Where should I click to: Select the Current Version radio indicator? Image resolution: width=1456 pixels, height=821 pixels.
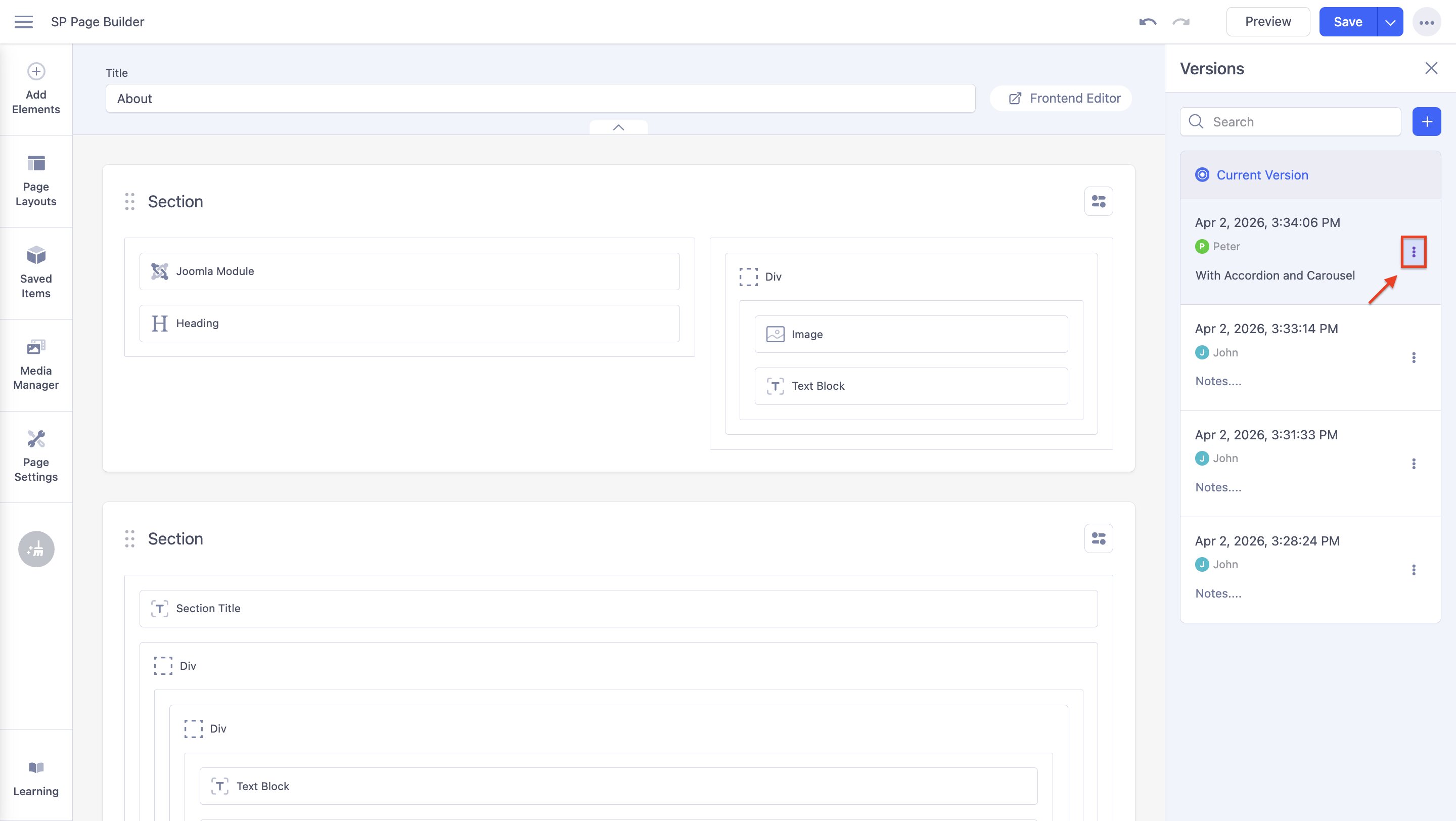1202,175
